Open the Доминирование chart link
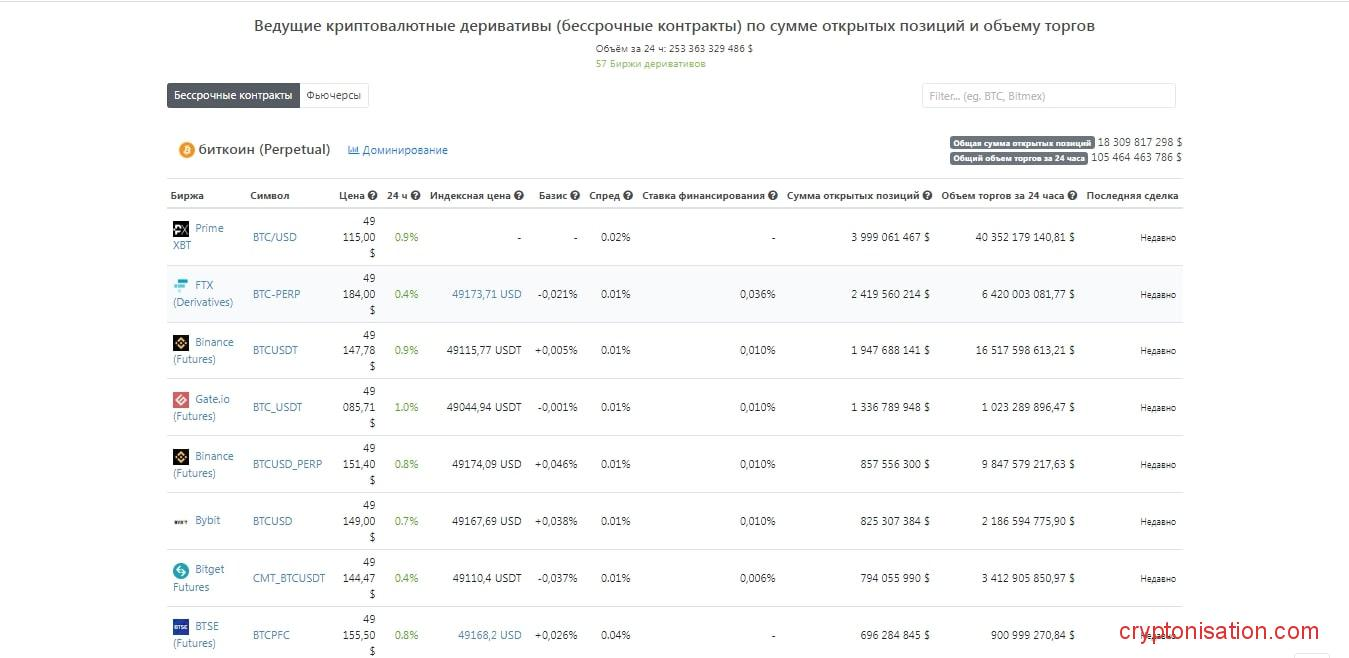The width and height of the screenshot is (1349, 658). tap(398, 151)
